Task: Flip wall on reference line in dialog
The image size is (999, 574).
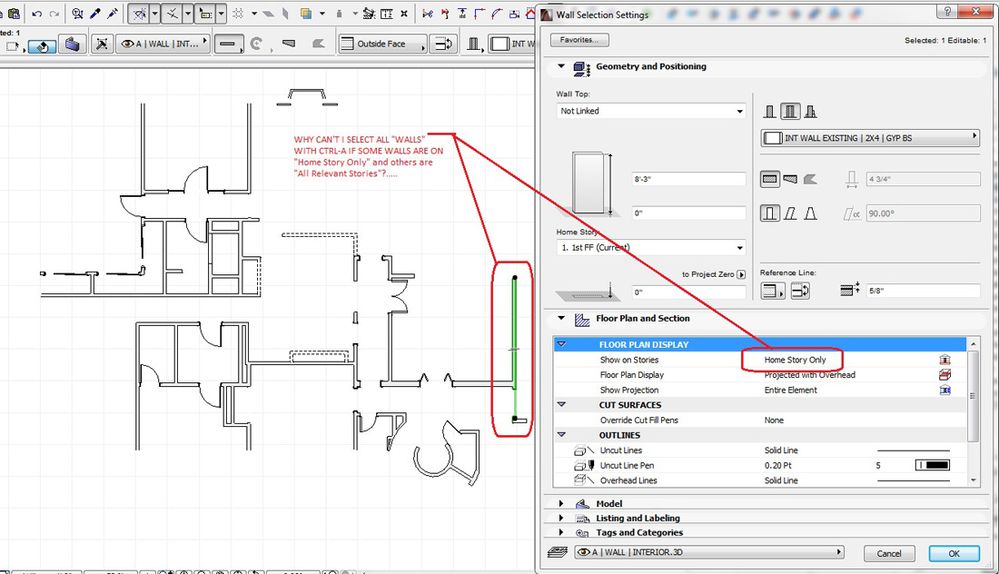Action: [800, 291]
